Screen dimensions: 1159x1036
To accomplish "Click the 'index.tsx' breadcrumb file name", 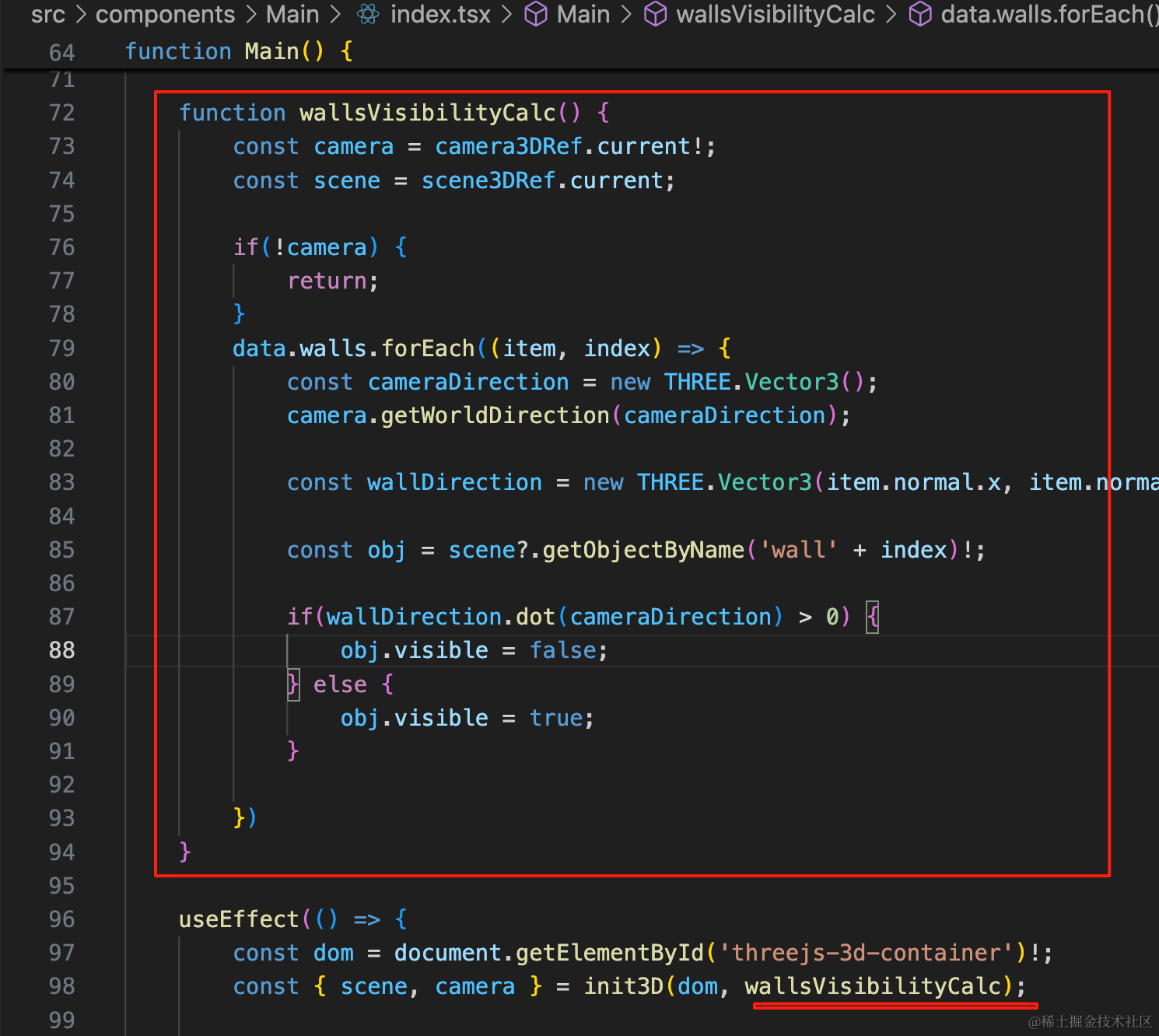I will pos(440,14).
